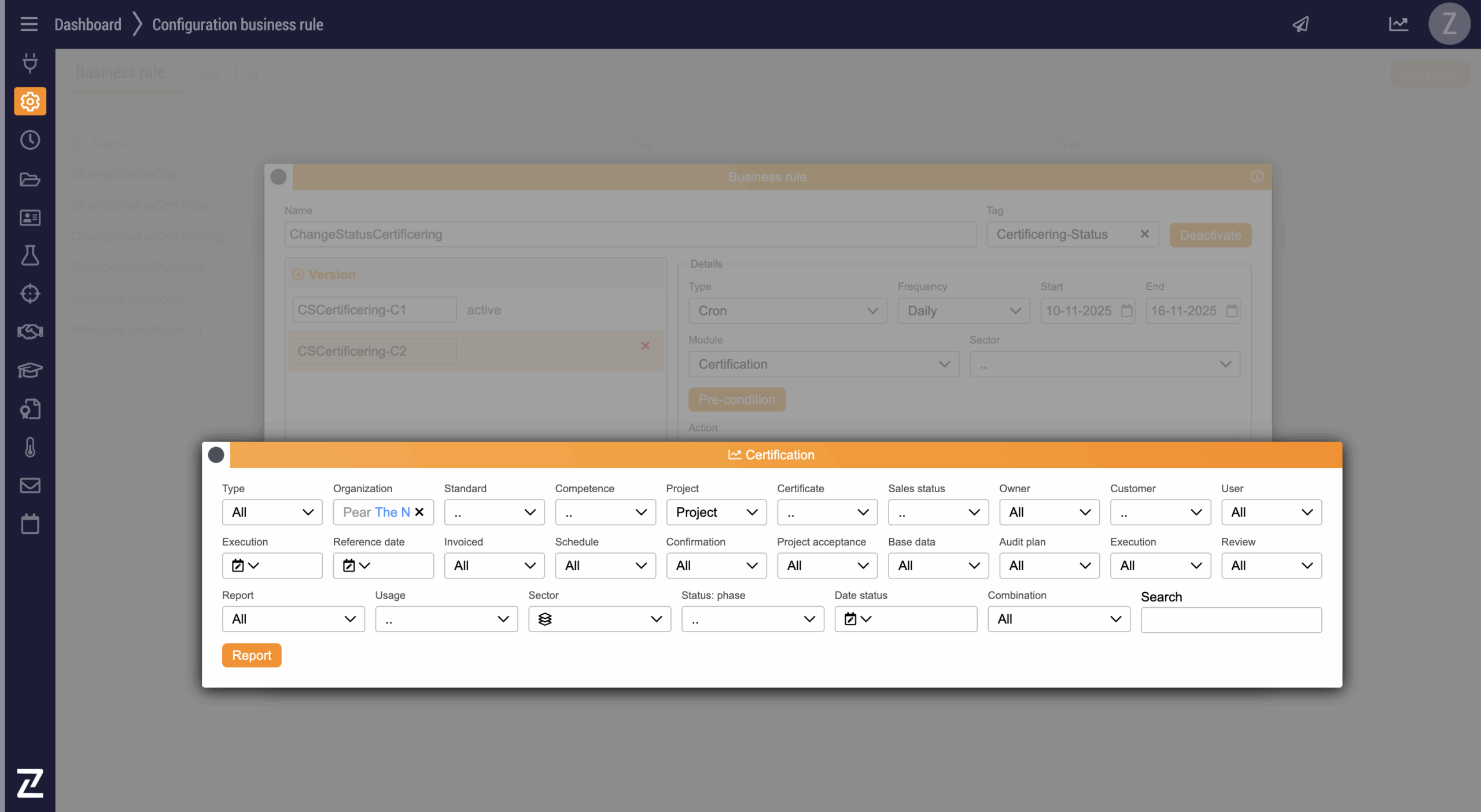Click the plug icon in sidebar
The width and height of the screenshot is (1481, 812).
coord(30,62)
